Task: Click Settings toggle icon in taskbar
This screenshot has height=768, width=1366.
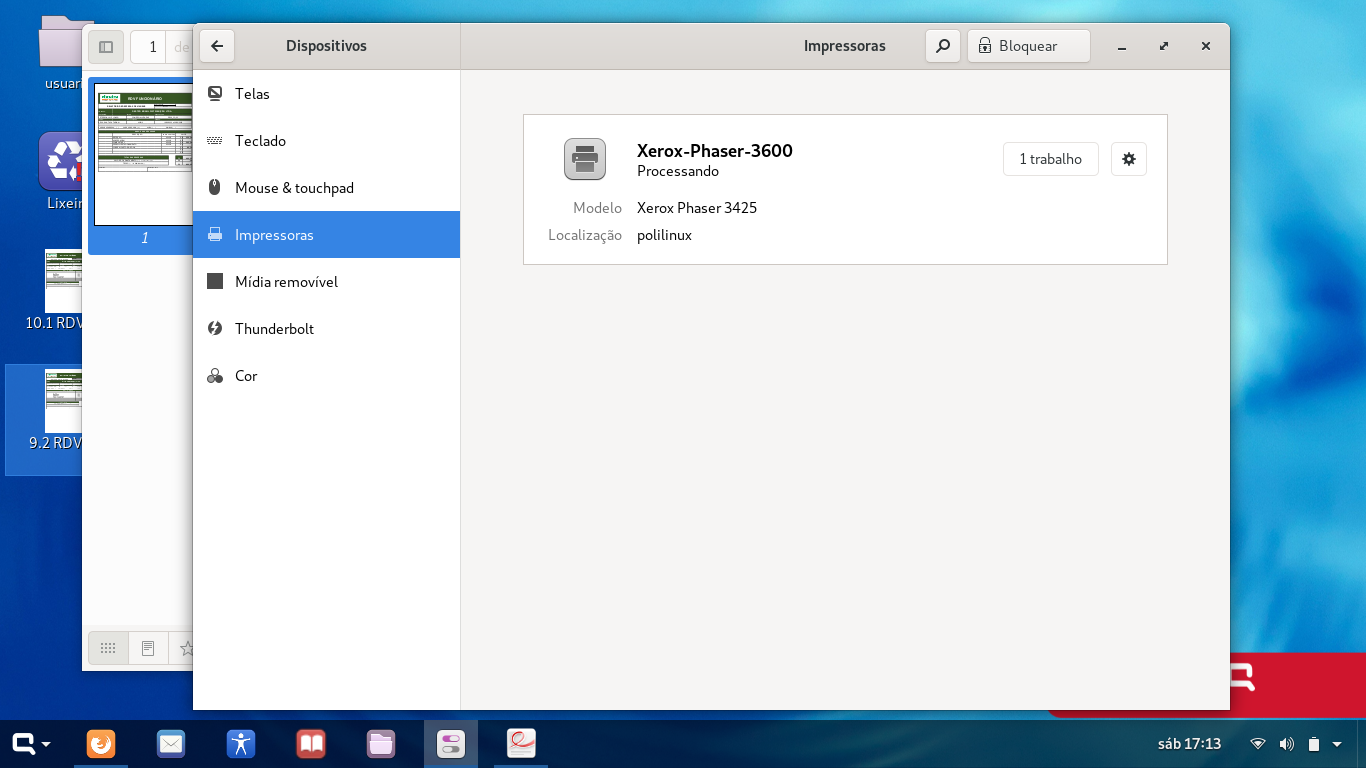Action: [x=451, y=744]
